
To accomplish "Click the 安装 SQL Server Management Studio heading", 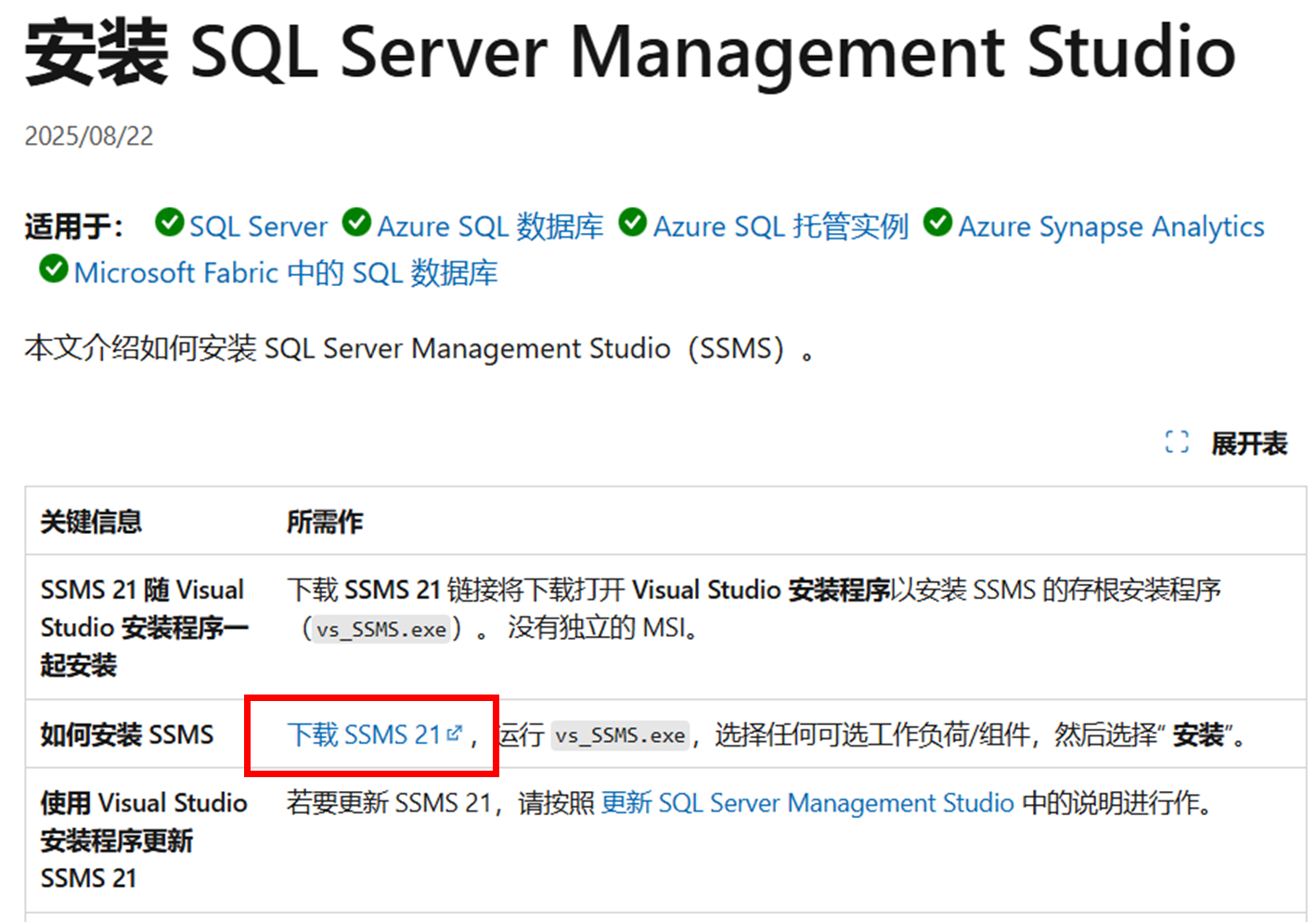I will tap(630, 52).
